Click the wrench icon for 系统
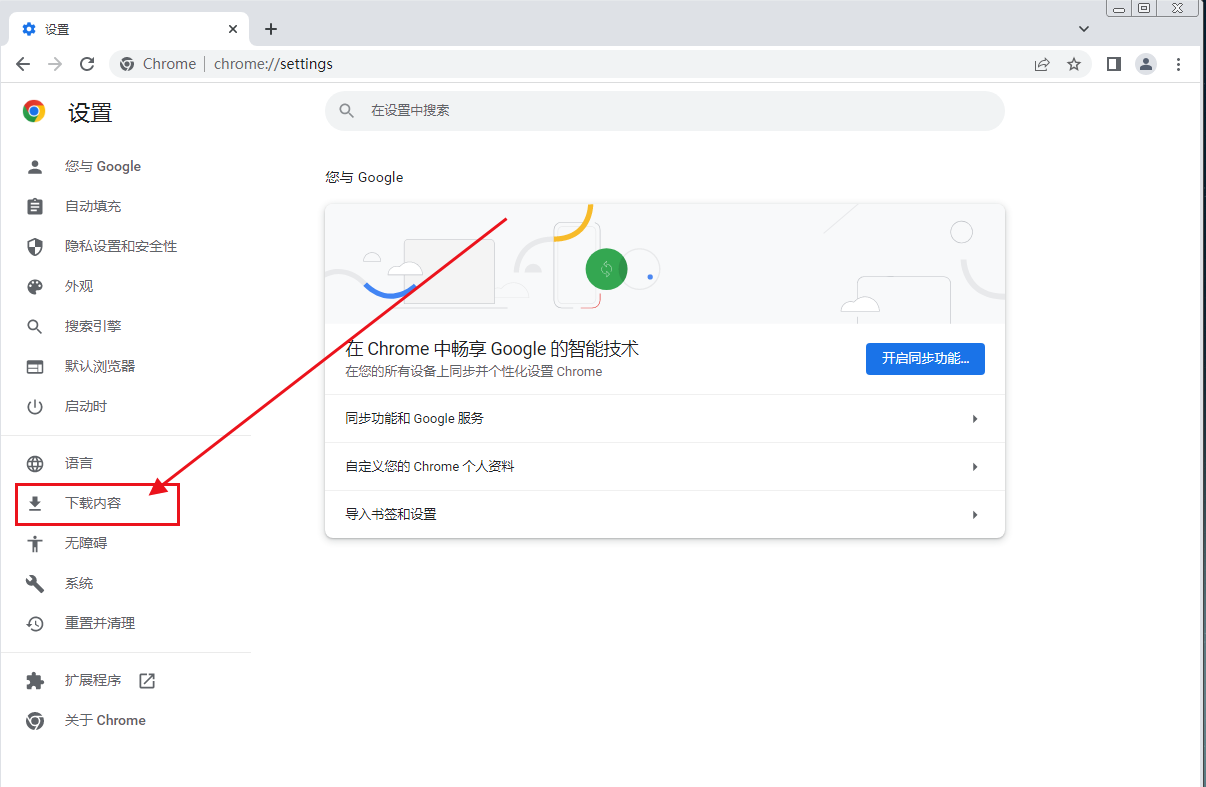This screenshot has width=1206, height=787. [35, 584]
